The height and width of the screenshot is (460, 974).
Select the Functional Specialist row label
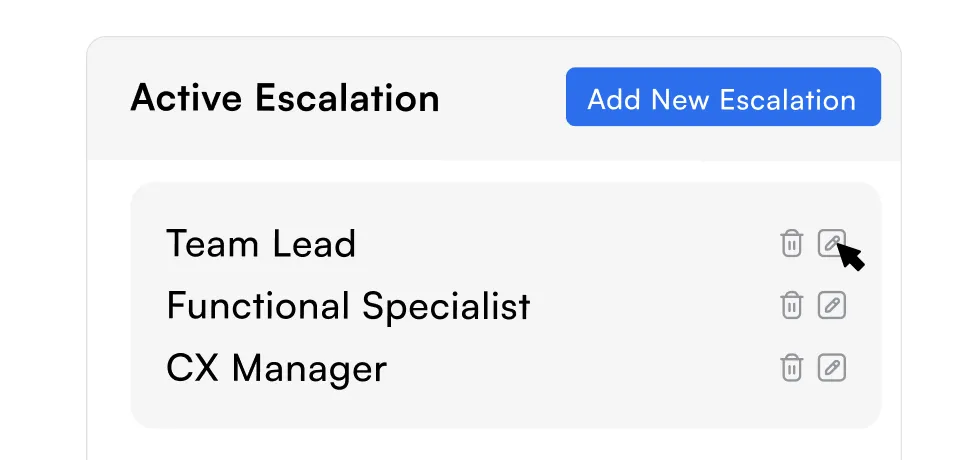[x=348, y=306]
